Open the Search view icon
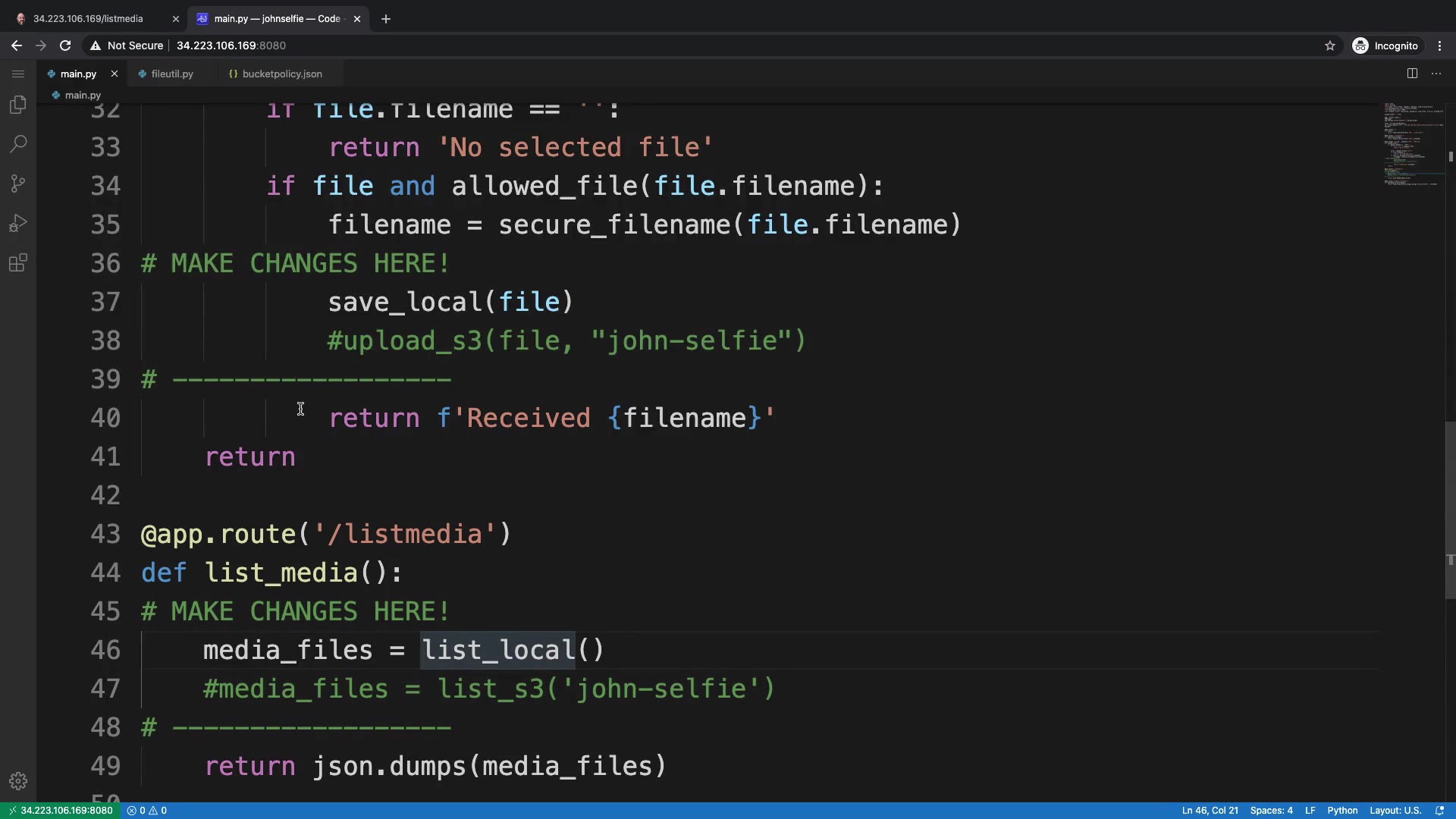 tap(18, 144)
